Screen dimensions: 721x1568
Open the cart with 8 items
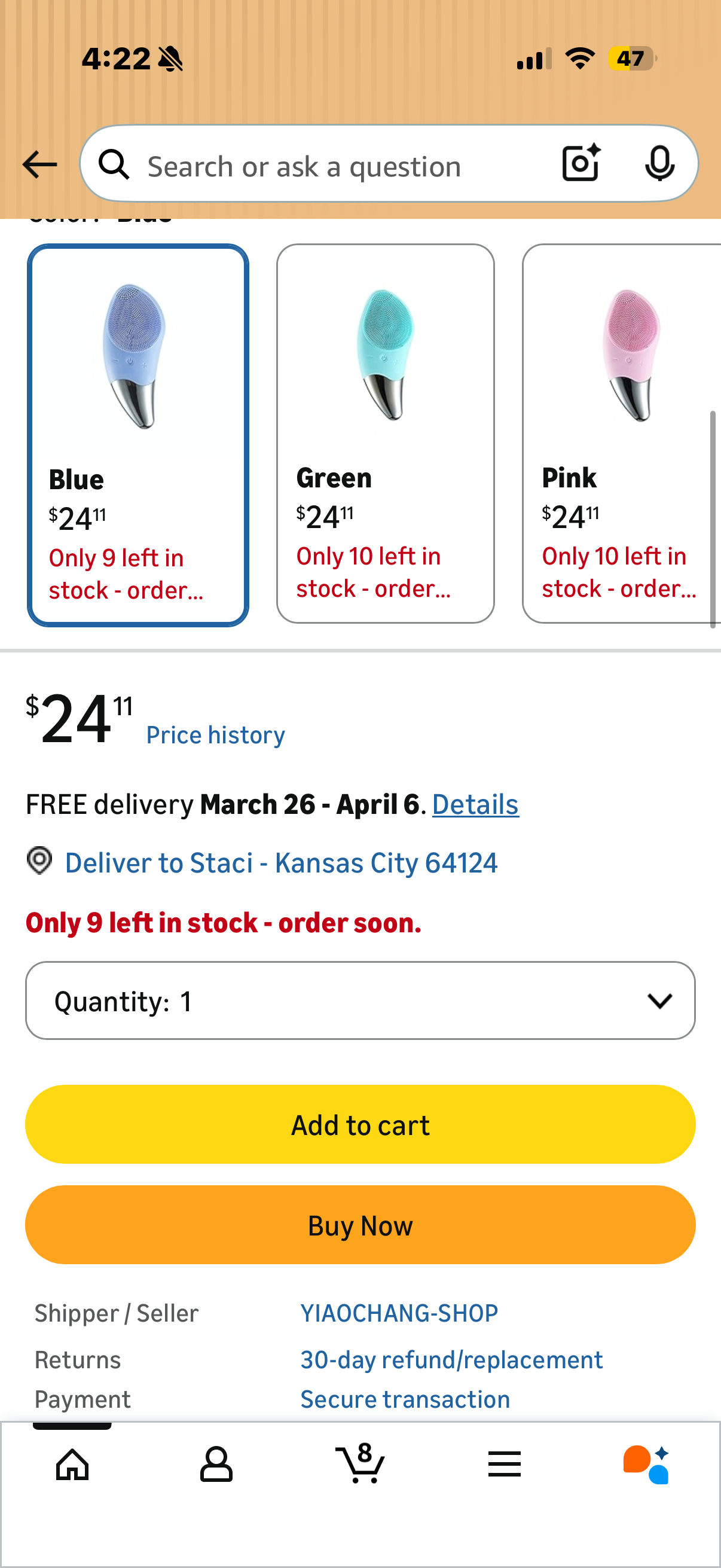(360, 1463)
